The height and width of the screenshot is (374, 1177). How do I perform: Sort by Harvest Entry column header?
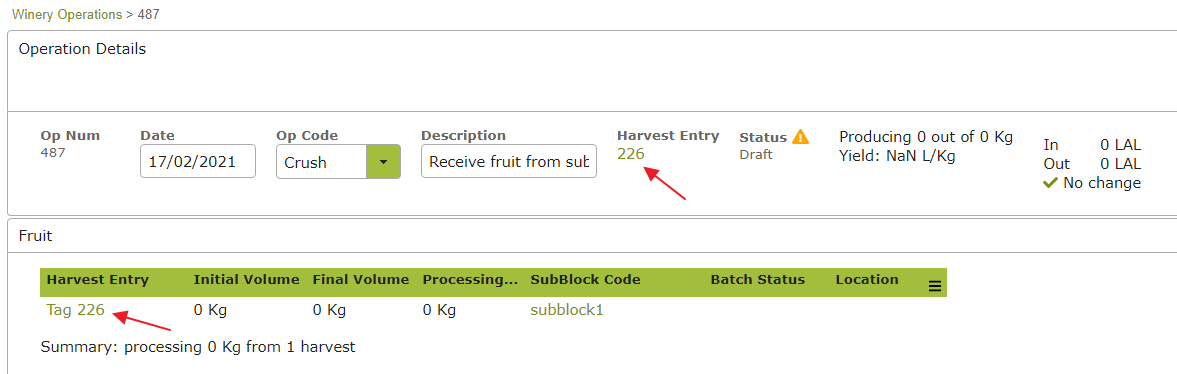[x=98, y=280]
